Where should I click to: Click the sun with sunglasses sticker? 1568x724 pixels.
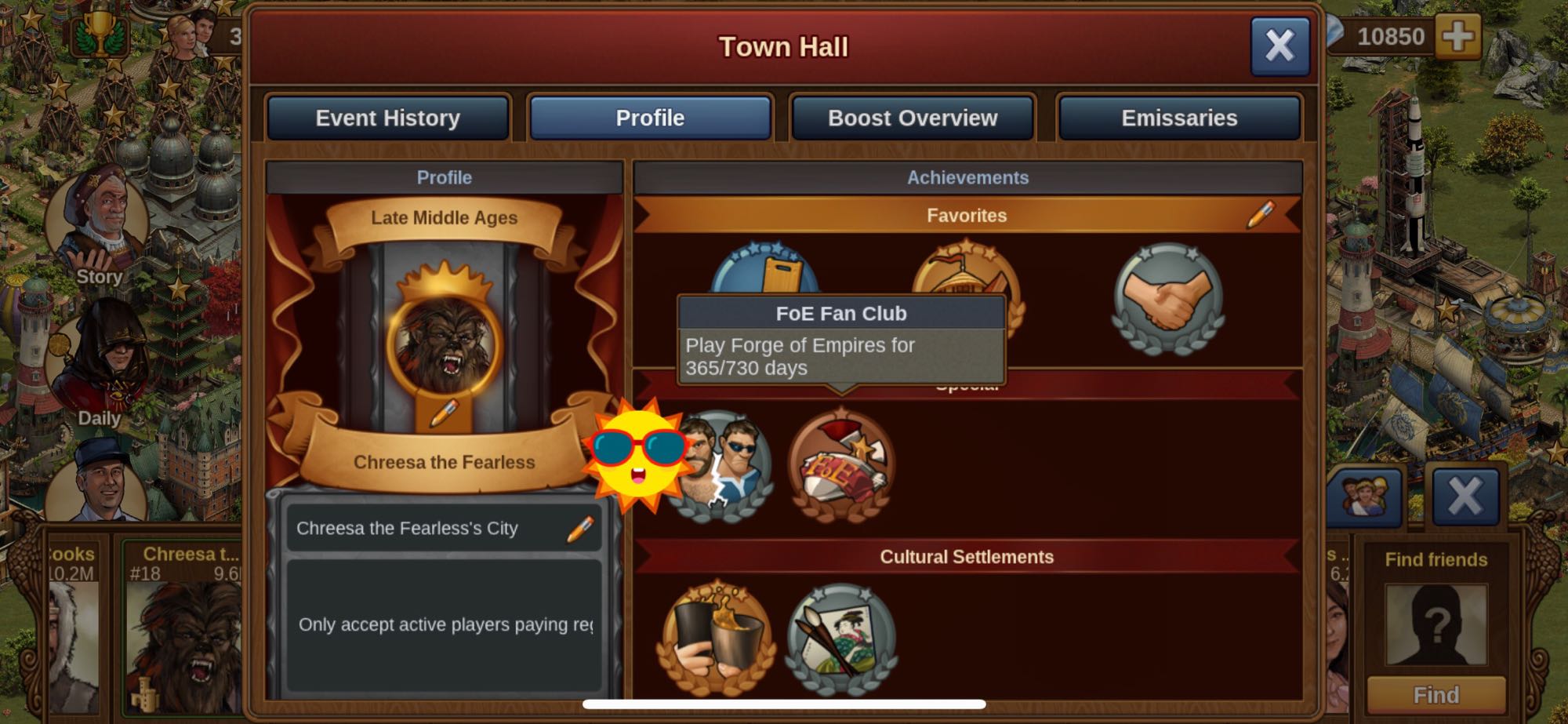637,454
